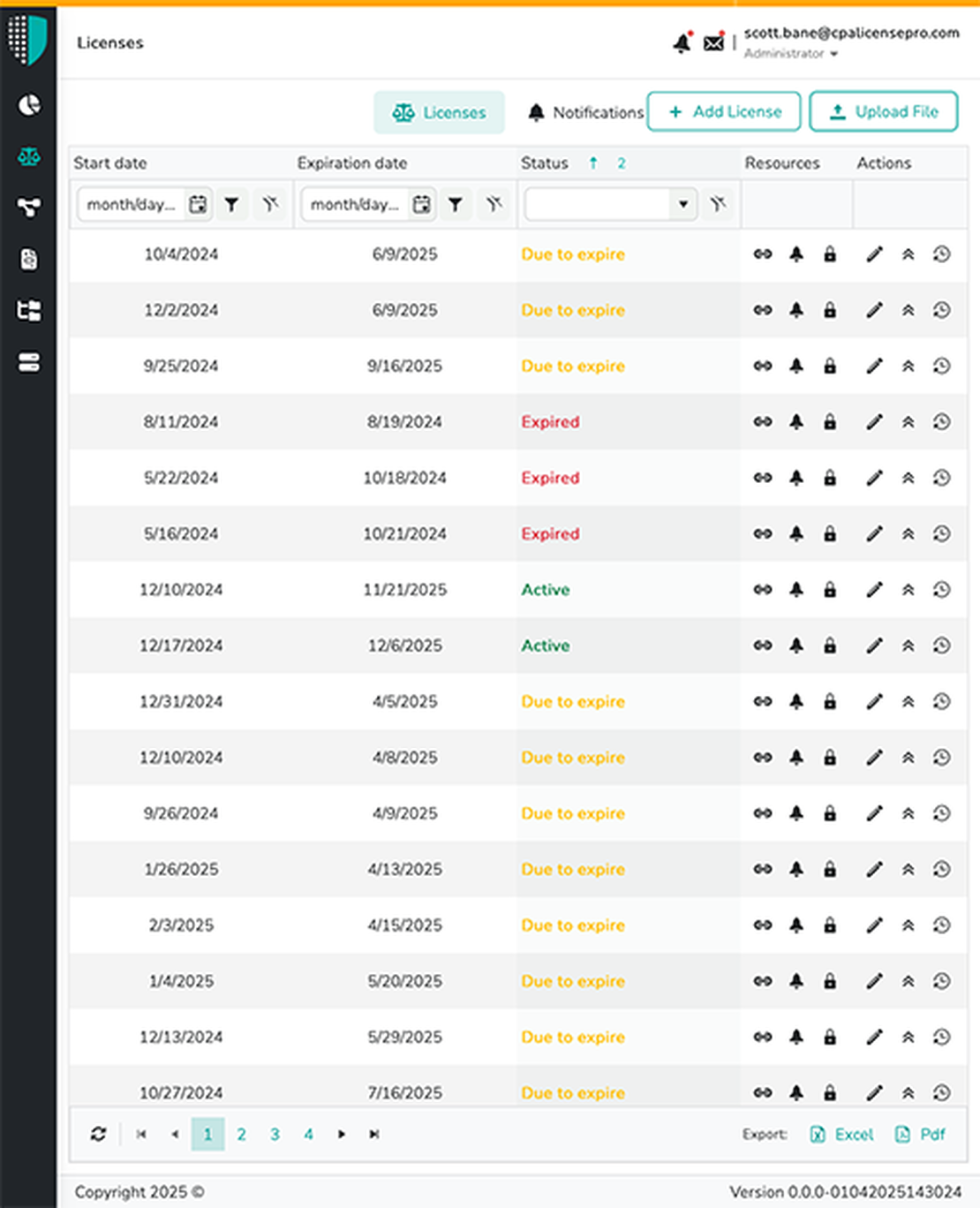Apply the Start date filter funnel
Screen dimensions: 980x1208
coord(231,205)
